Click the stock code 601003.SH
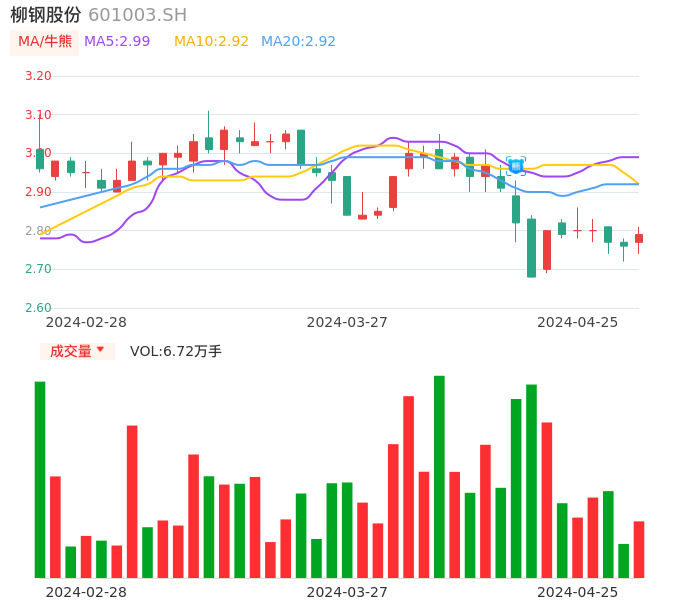Viewport: 686px width, 606px height. pyautogui.click(x=137, y=15)
